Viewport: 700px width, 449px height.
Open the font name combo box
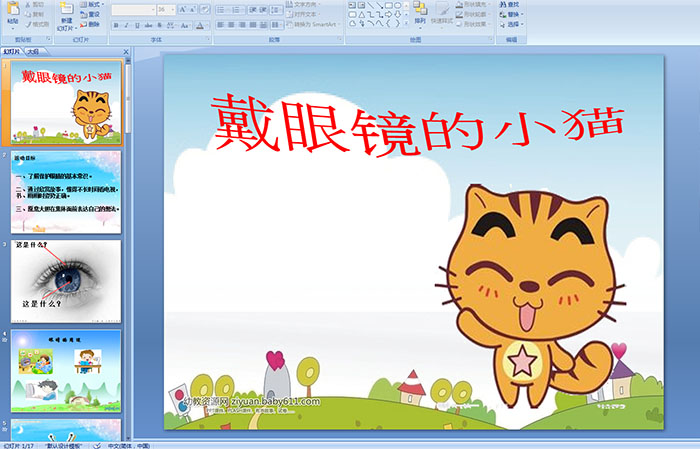coord(133,9)
